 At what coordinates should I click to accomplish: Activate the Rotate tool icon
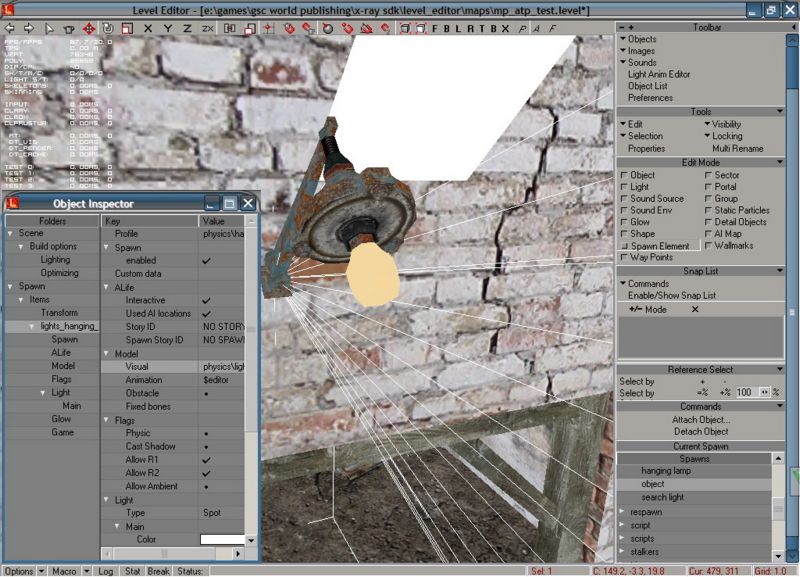click(108, 29)
